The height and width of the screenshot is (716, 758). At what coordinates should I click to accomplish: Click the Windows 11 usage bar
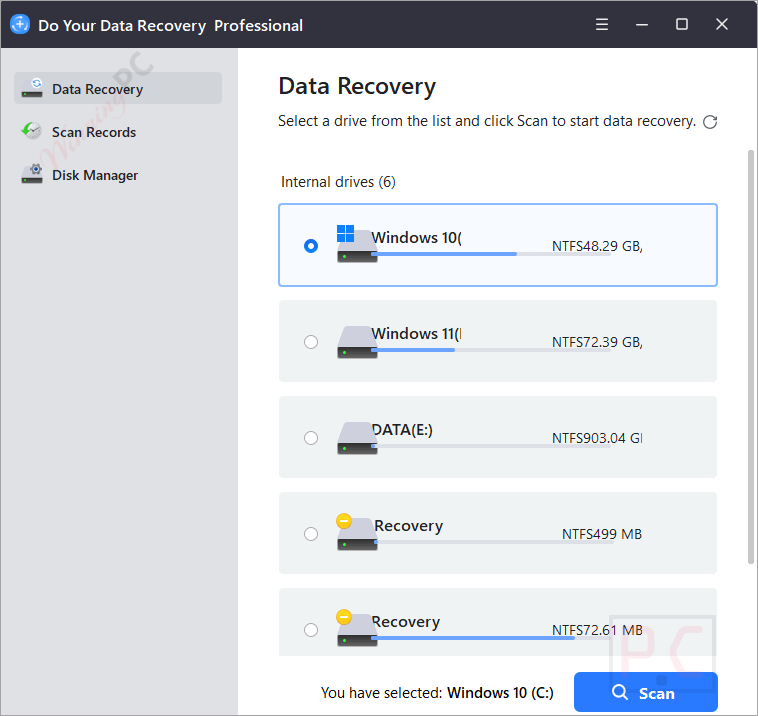point(491,350)
